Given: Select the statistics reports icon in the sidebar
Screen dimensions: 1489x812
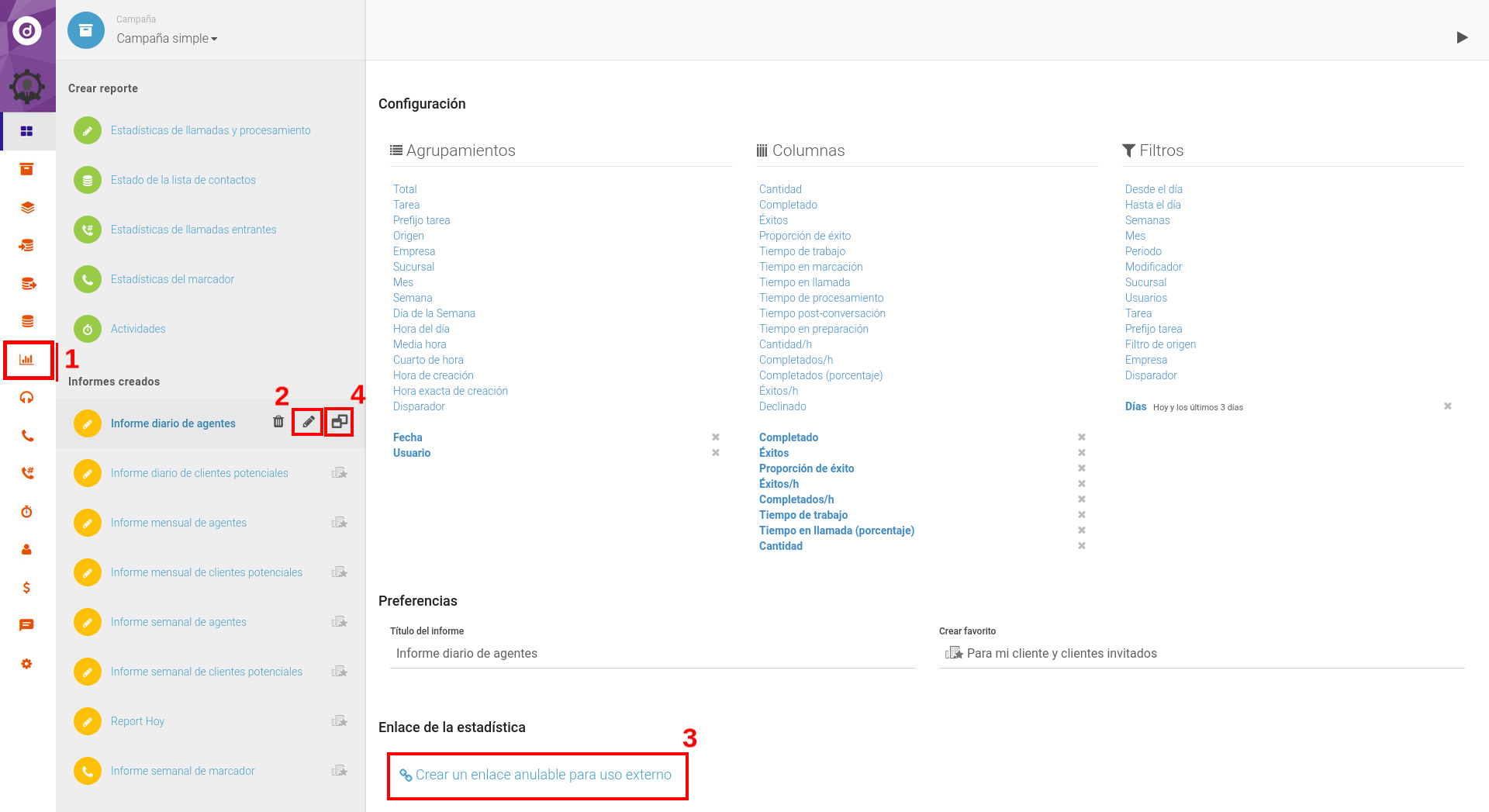Looking at the screenshot, I should 28,359.
